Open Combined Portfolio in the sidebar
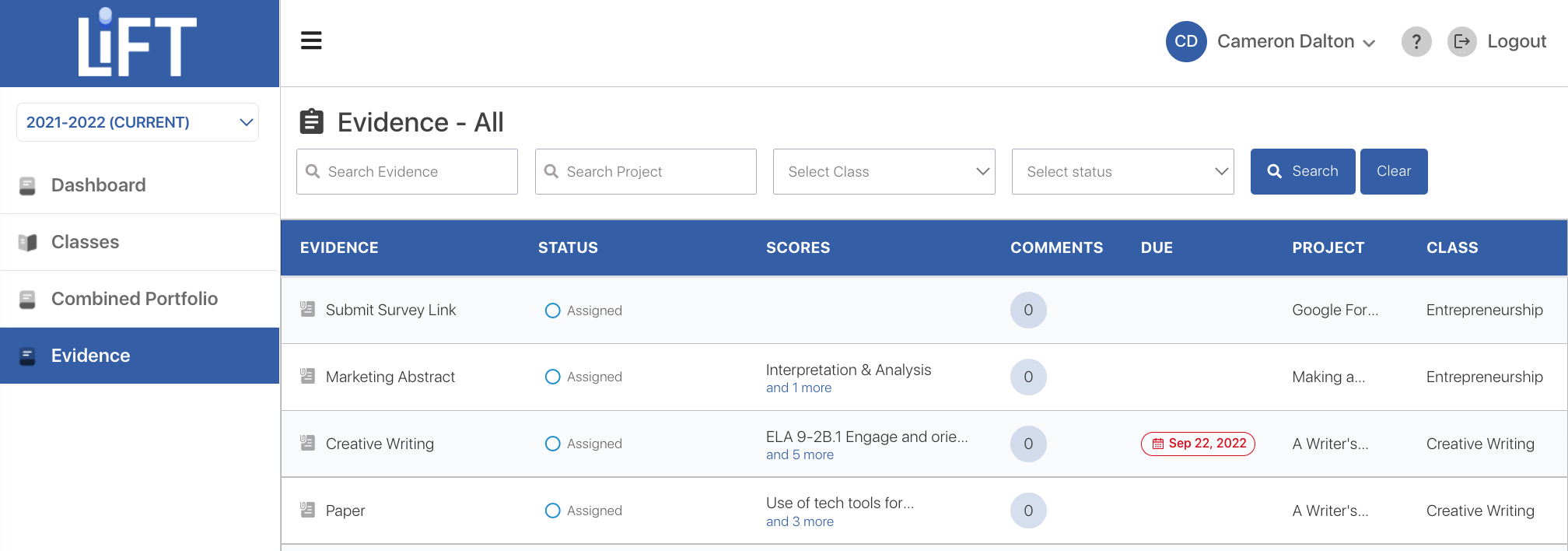 pos(135,299)
